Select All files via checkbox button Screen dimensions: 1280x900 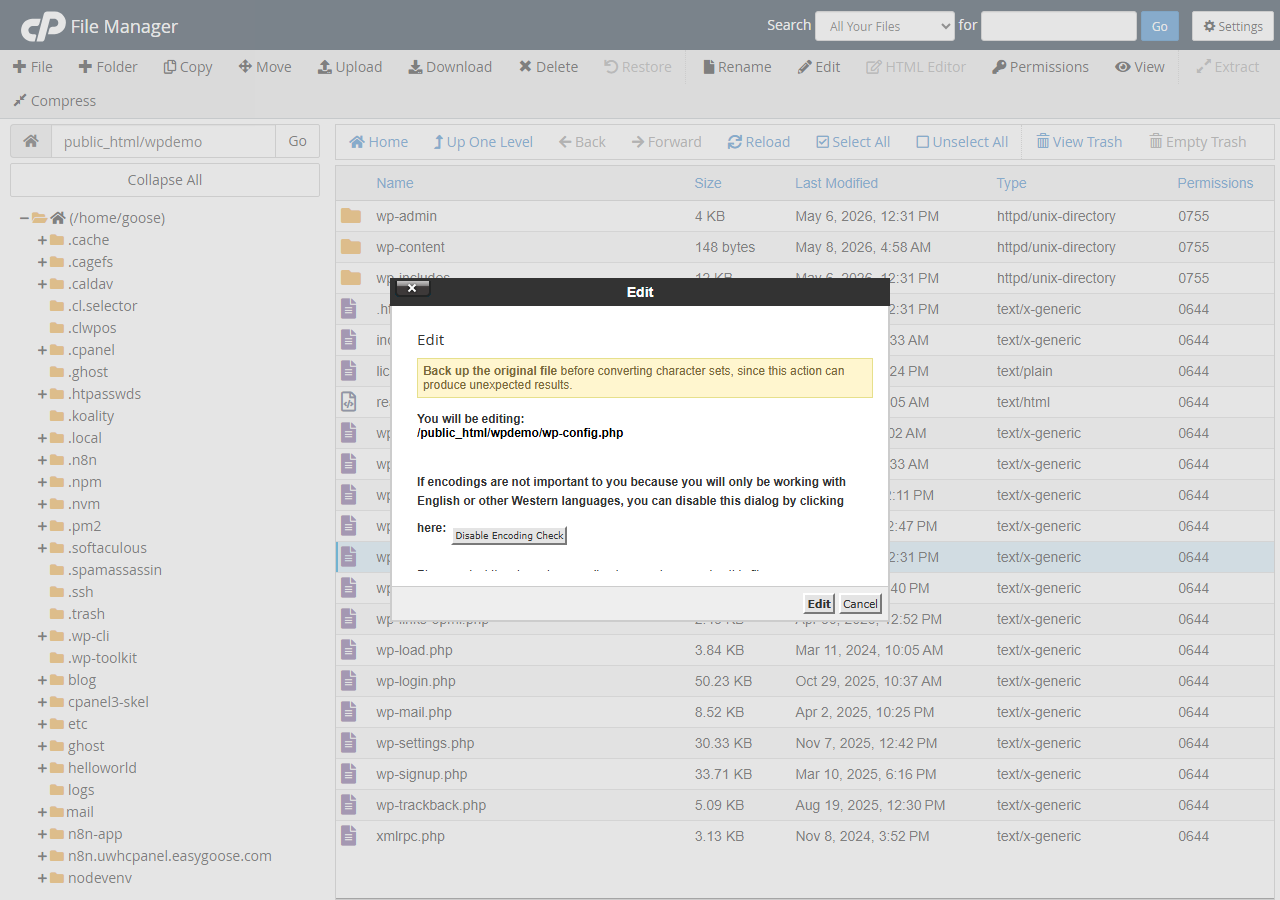pos(853,142)
